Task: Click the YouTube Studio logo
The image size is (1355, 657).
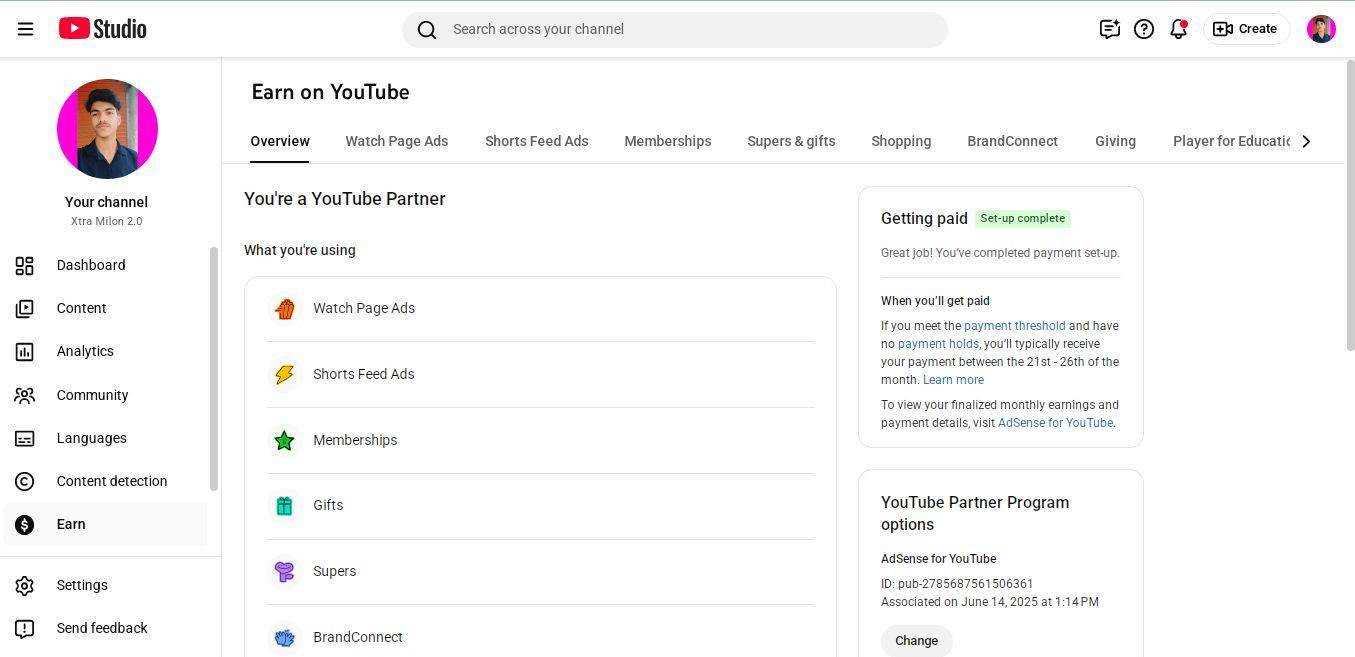Action: click(102, 29)
